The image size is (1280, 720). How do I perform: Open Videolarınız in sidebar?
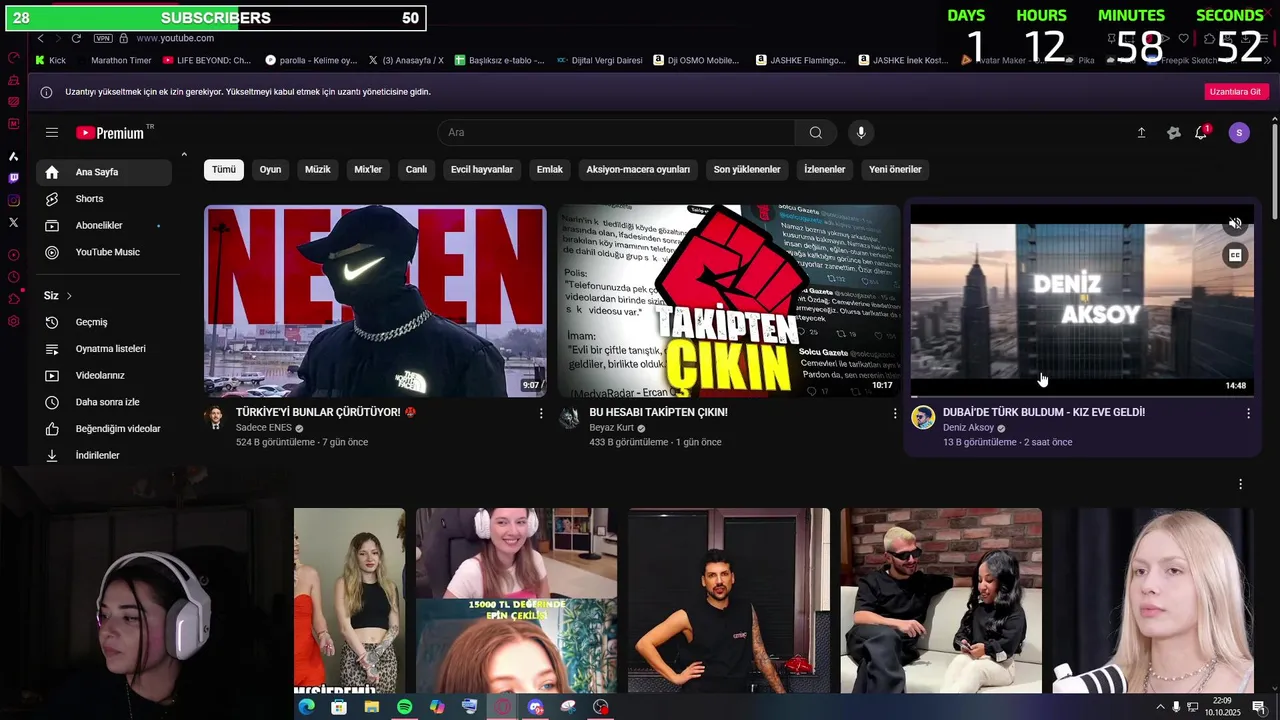pyautogui.click(x=104, y=375)
